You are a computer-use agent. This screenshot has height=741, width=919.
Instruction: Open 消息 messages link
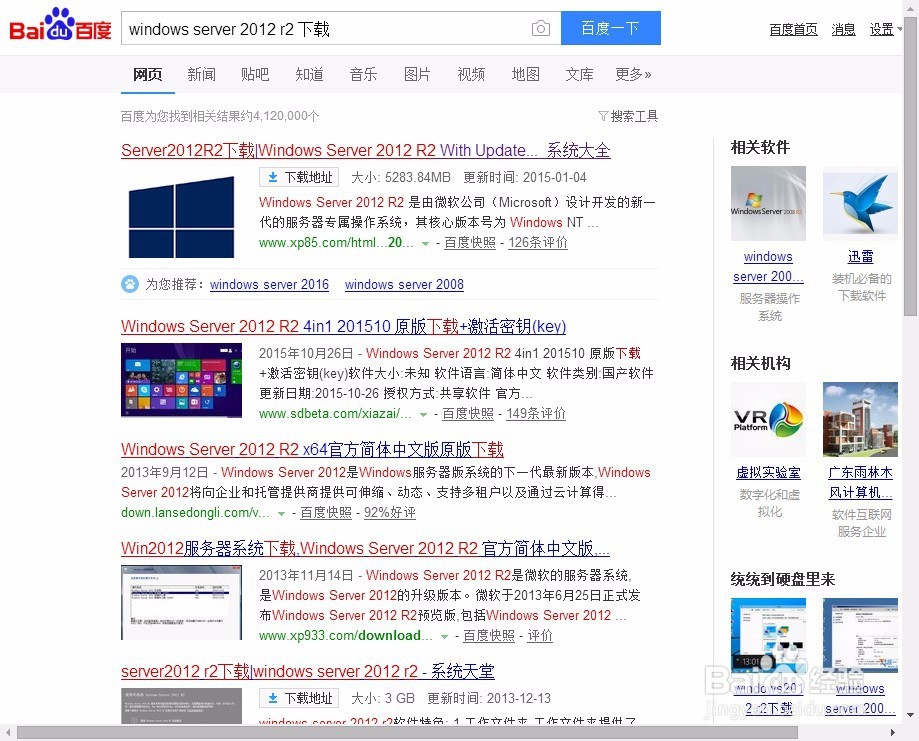tap(843, 29)
